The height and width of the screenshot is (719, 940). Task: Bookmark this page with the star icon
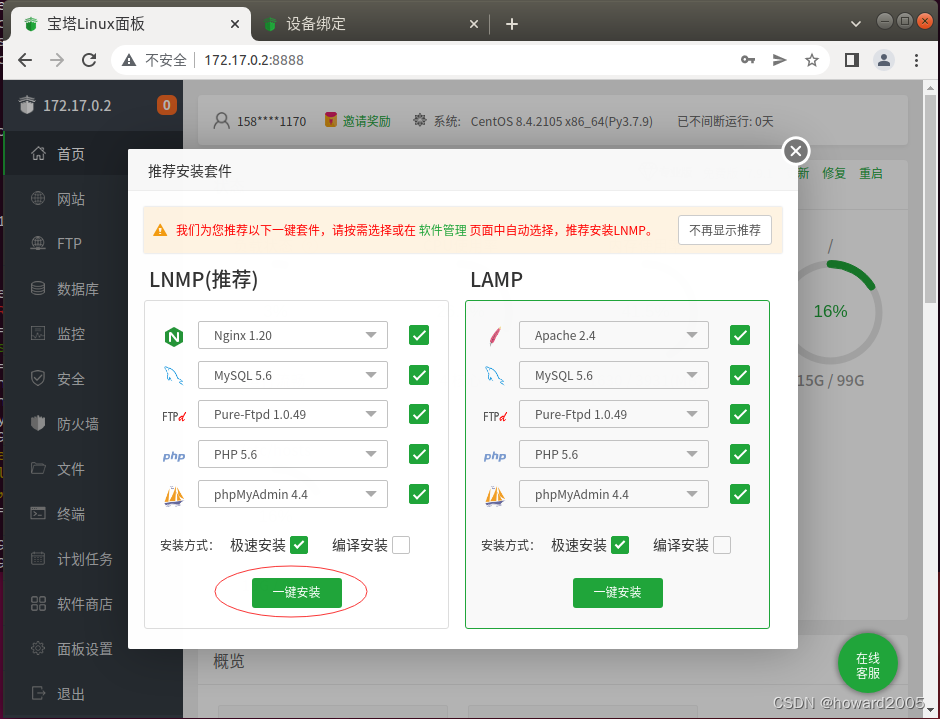(812, 60)
